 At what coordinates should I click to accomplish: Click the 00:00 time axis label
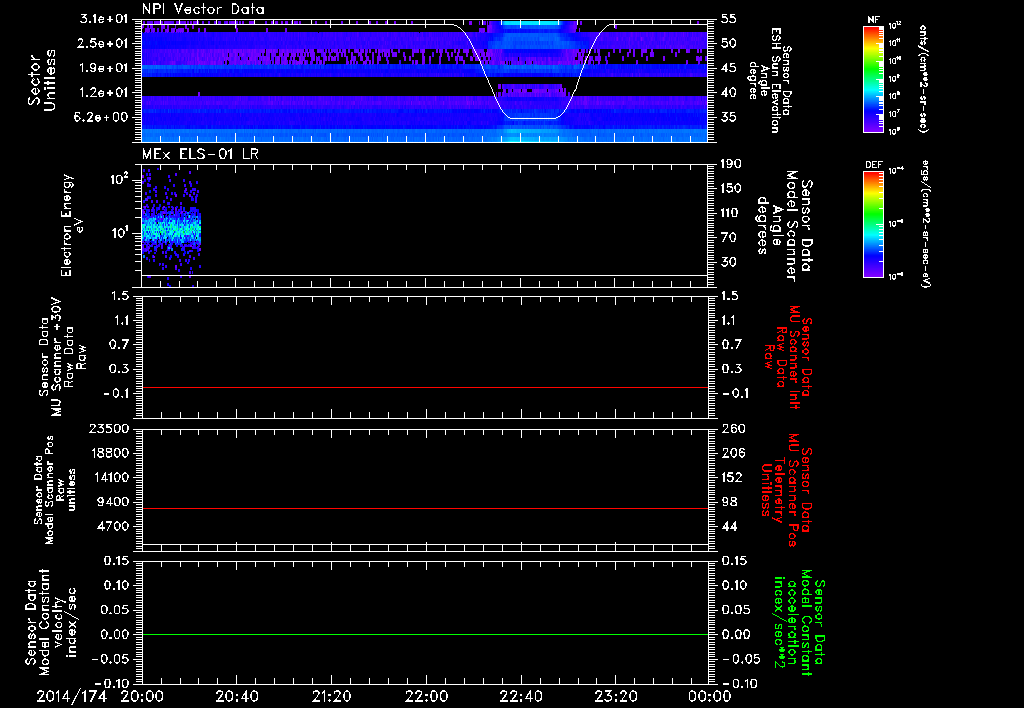pyautogui.click(x=710, y=697)
